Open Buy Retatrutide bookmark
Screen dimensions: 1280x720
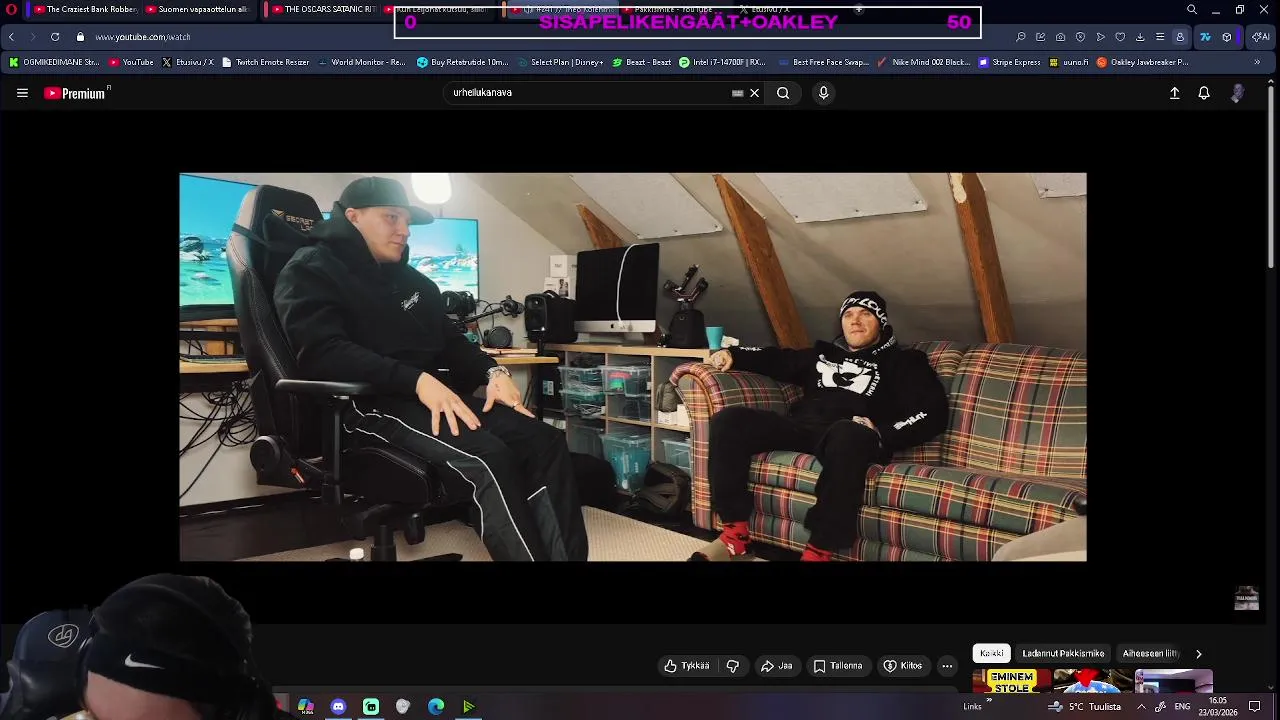[x=463, y=62]
